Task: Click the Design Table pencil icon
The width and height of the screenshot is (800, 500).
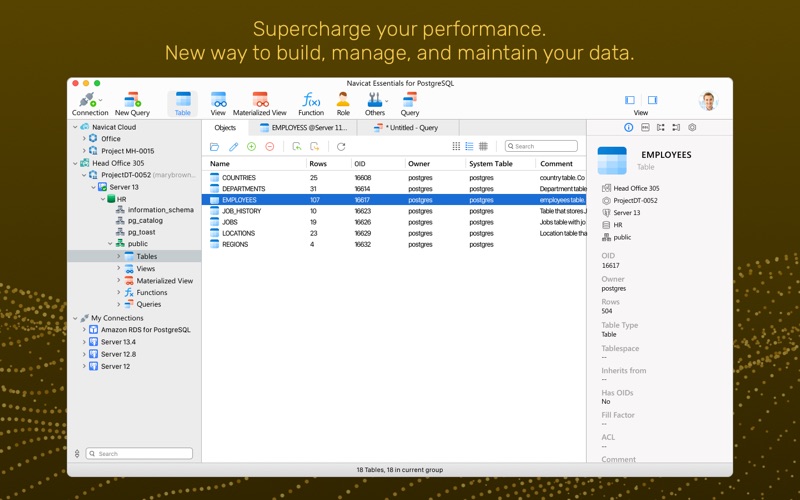Action: [233, 147]
